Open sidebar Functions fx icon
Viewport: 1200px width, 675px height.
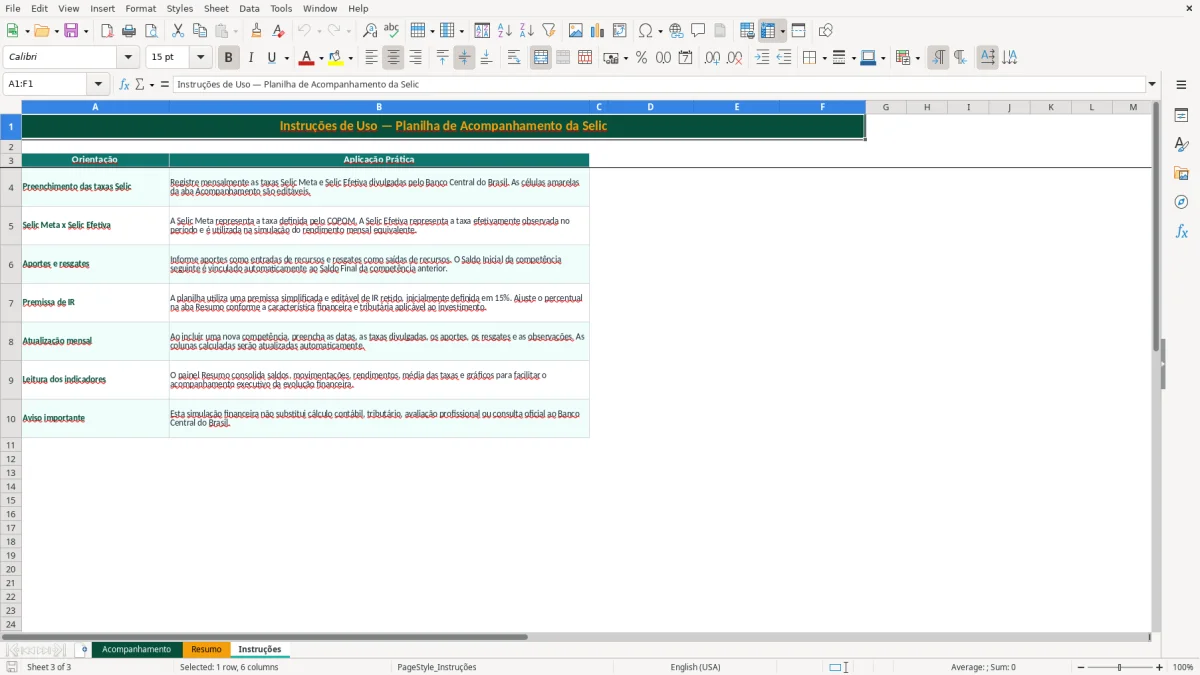[1182, 232]
